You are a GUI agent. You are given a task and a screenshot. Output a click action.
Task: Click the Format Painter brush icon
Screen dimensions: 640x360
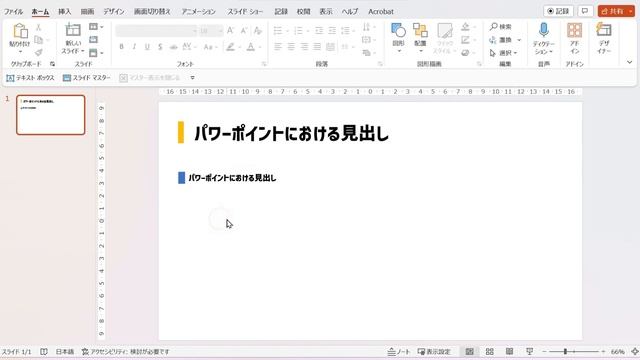coord(38,53)
